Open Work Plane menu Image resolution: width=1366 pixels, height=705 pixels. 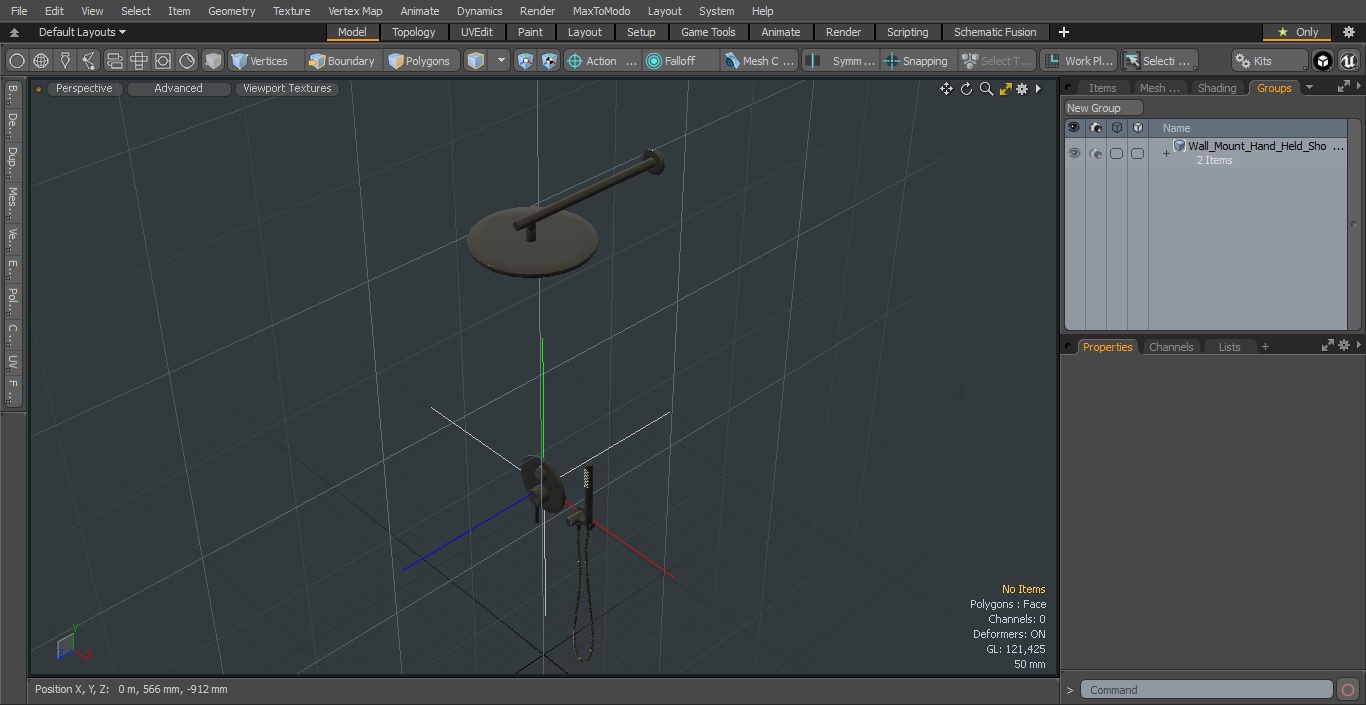[1078, 61]
